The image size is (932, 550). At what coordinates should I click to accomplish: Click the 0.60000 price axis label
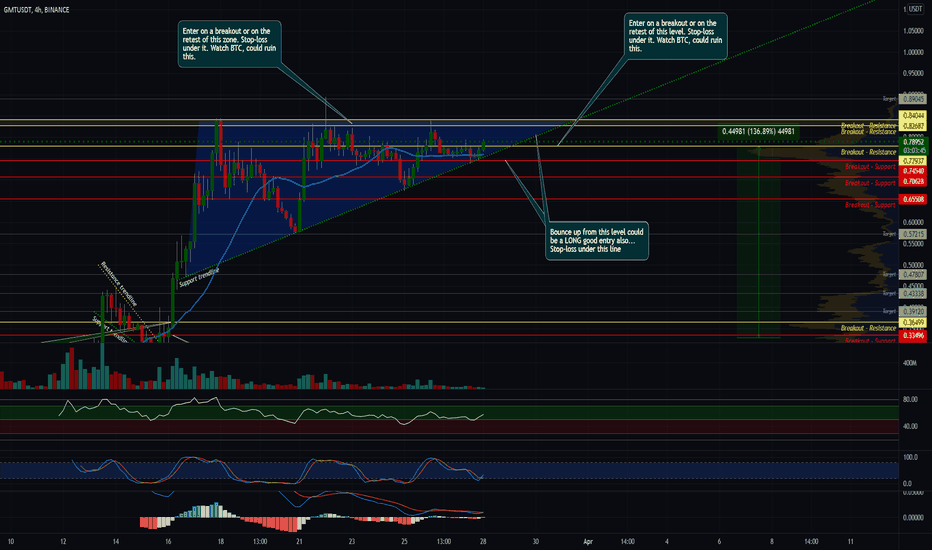[x=913, y=222]
